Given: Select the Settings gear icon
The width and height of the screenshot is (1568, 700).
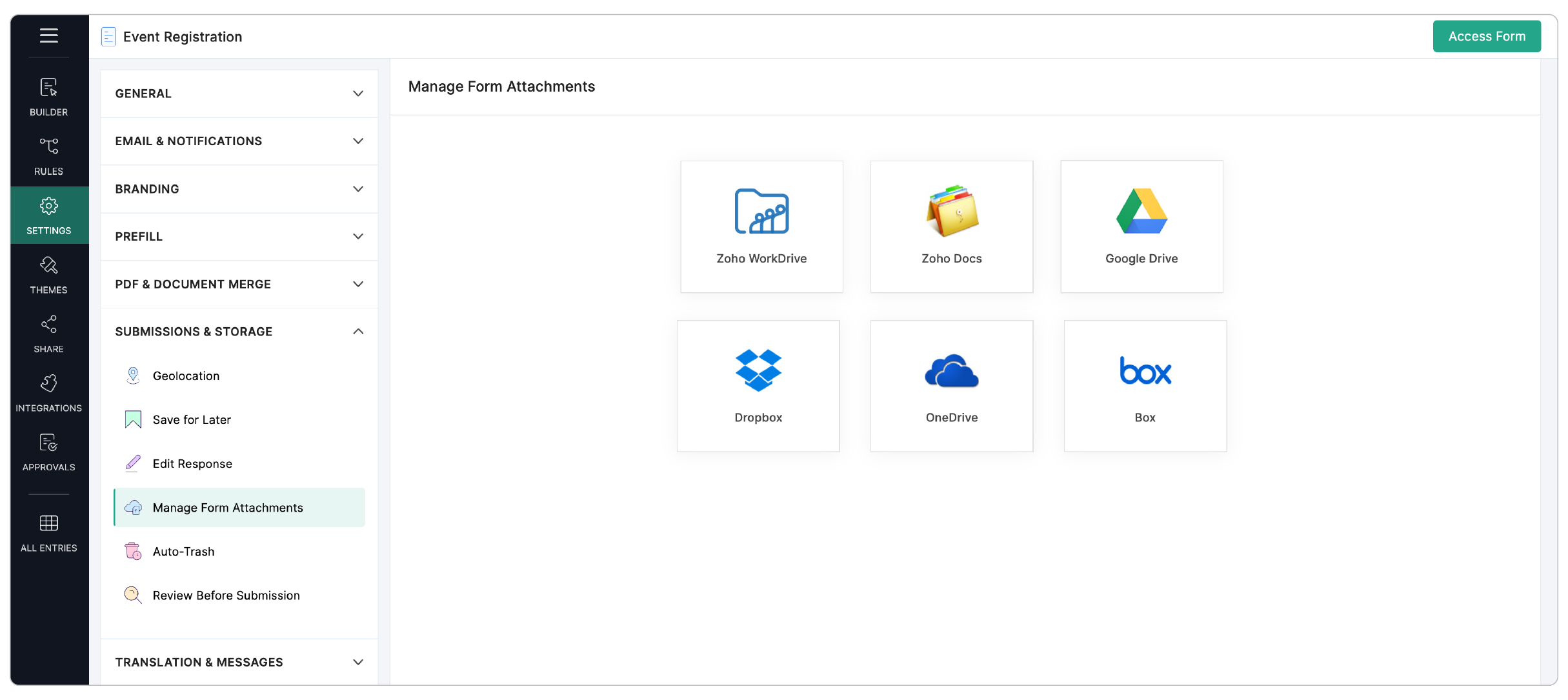Looking at the screenshot, I should tap(48, 215).
